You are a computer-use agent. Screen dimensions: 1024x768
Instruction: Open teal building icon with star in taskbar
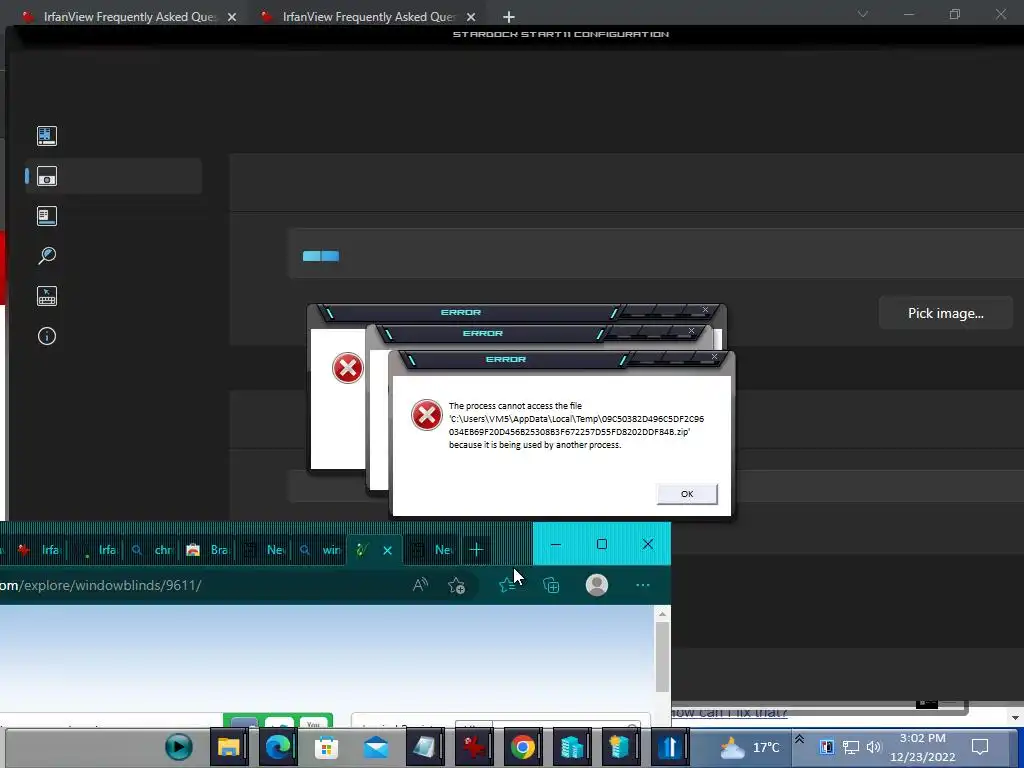point(620,747)
